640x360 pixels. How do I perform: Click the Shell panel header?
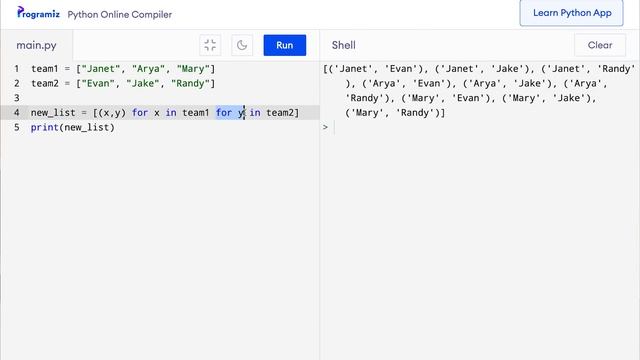click(x=343, y=45)
